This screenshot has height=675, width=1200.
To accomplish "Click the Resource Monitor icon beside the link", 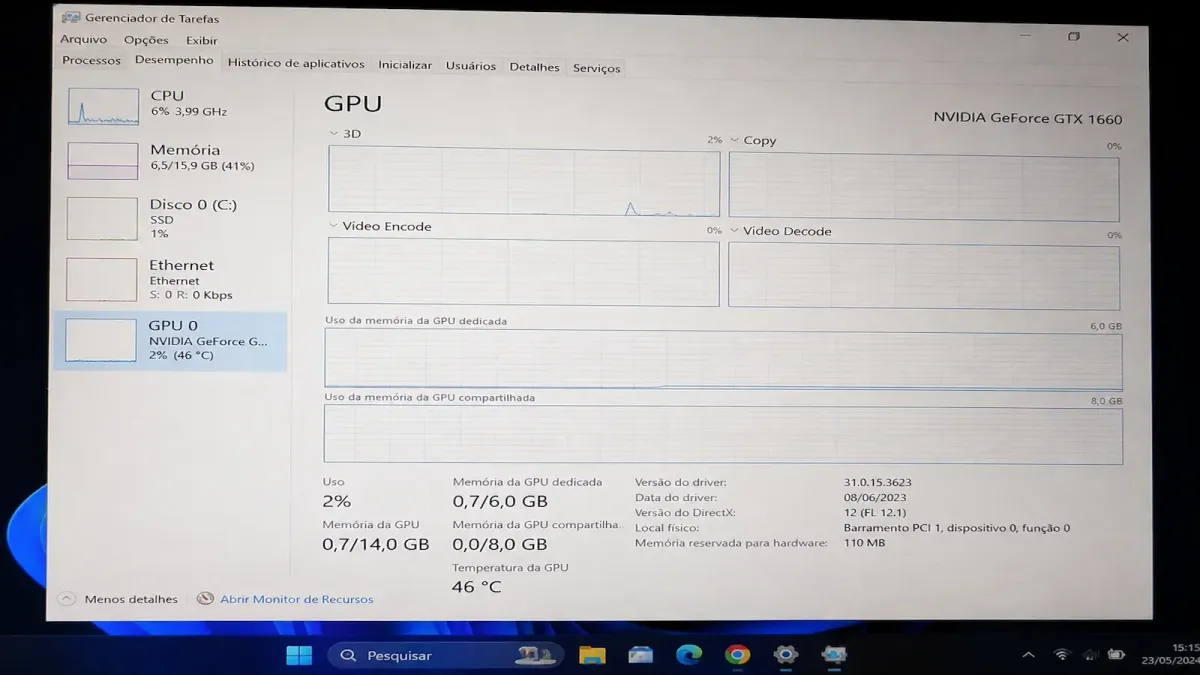I will point(205,598).
